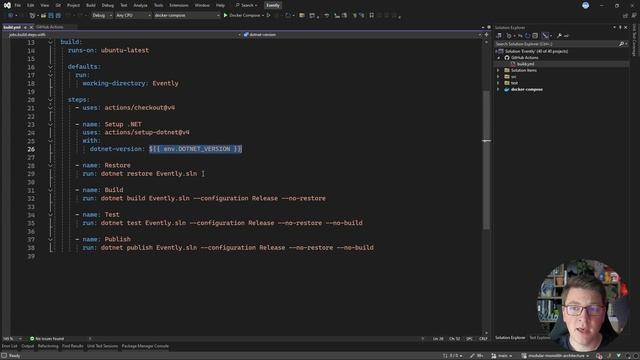Open the Analyze menu

[x=140, y=5]
